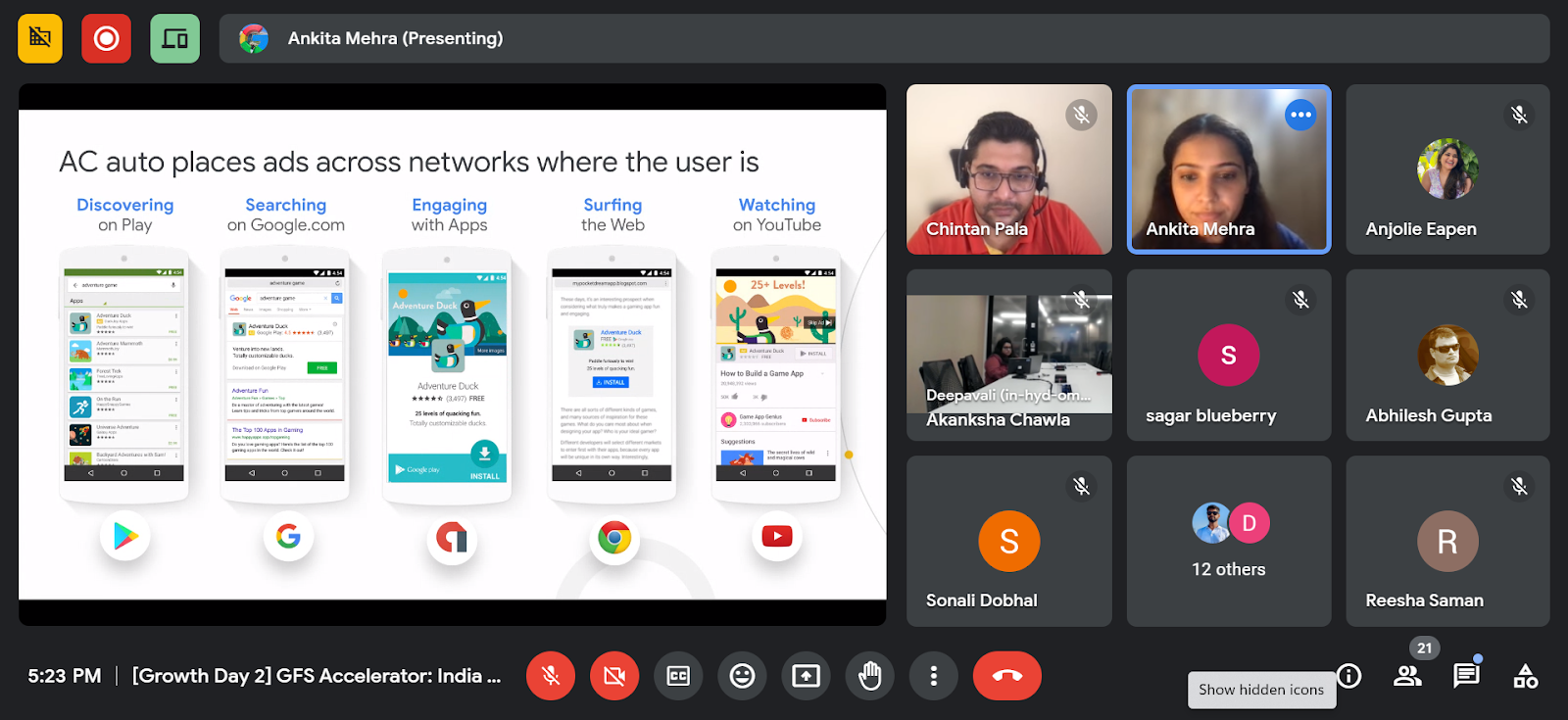Screen dimensions: 1568x720
Task: Click the Watching on YouTube heading
Action: (x=777, y=215)
